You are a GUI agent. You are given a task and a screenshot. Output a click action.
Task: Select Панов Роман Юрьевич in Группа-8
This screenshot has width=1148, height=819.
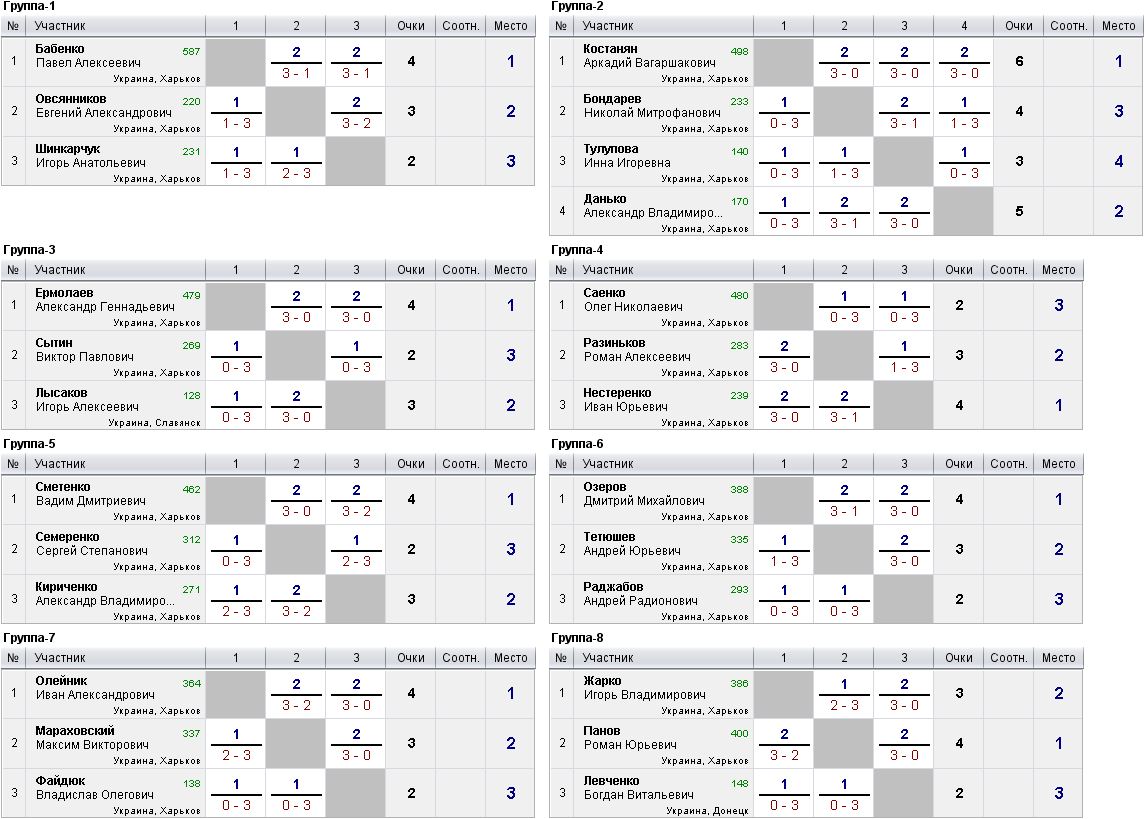point(630,738)
